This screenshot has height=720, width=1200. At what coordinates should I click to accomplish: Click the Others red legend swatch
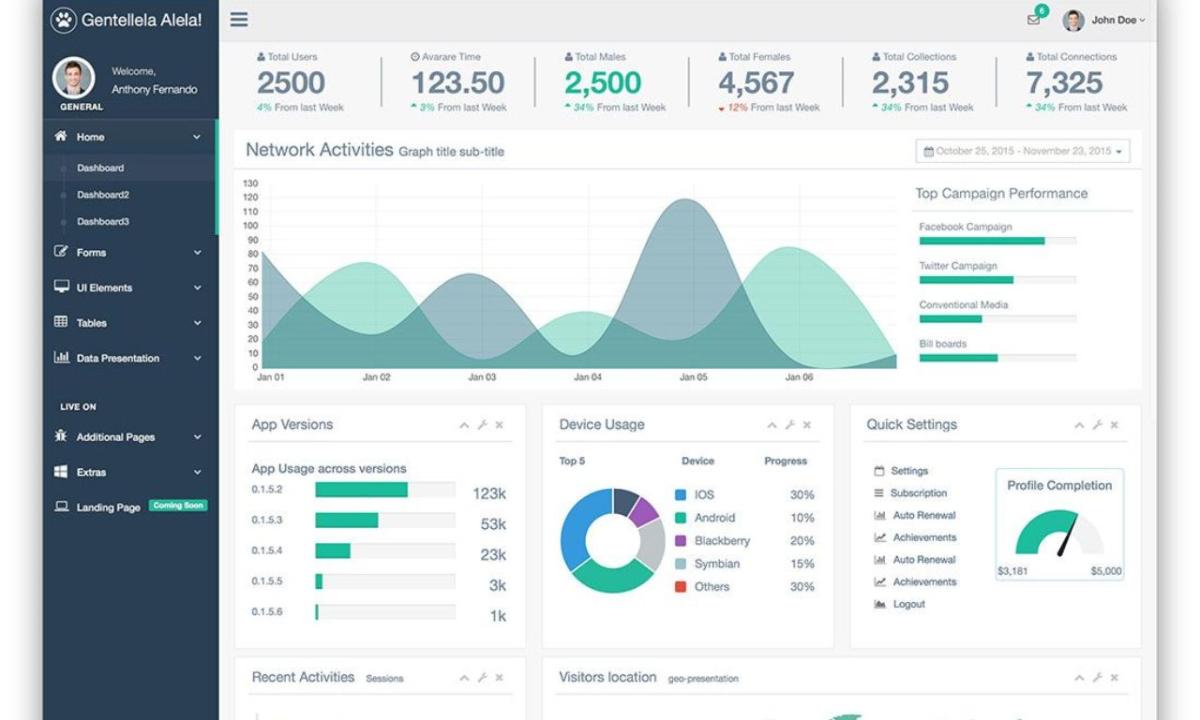point(681,586)
